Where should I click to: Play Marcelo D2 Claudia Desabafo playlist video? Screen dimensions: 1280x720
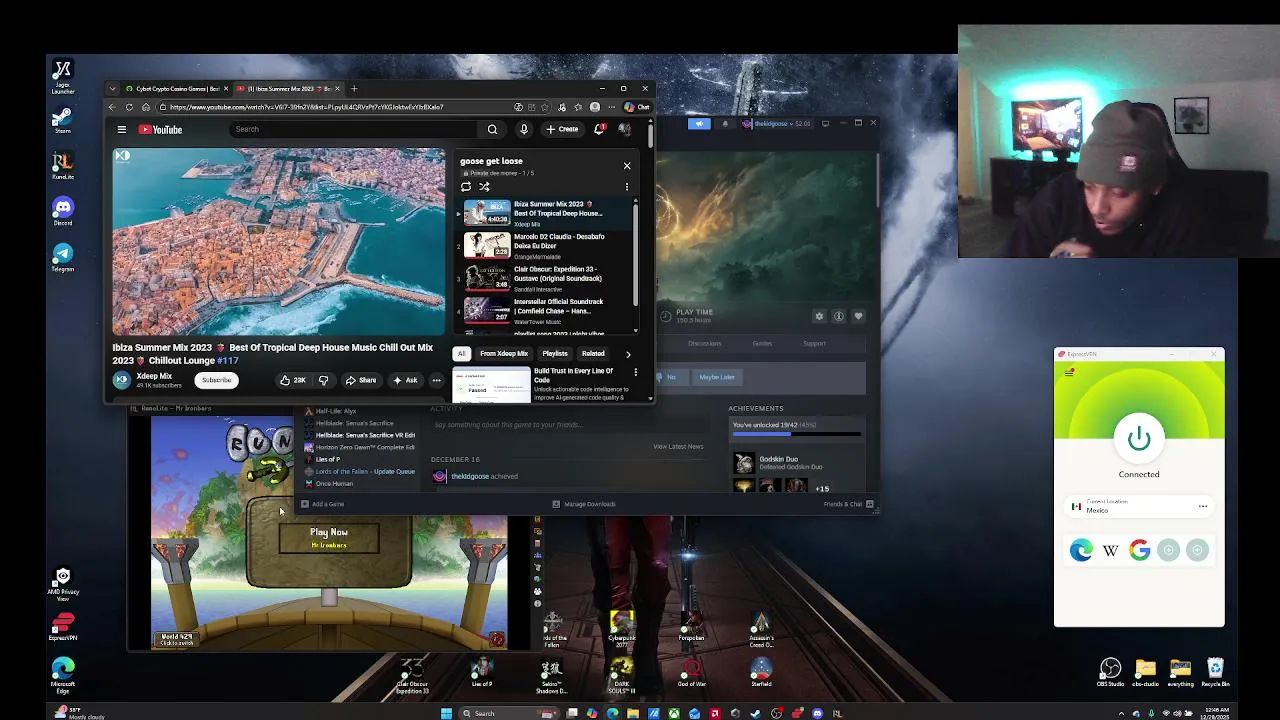(546, 246)
